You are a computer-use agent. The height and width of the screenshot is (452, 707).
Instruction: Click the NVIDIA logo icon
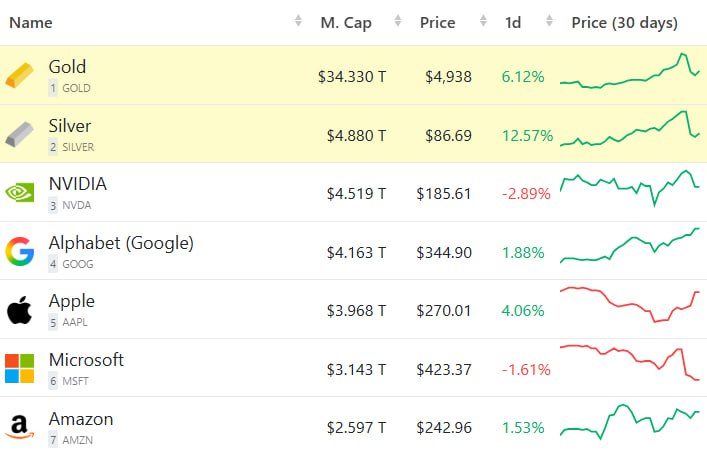[19, 192]
